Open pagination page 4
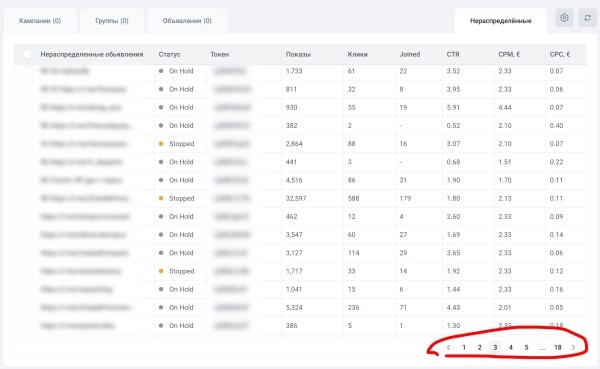Screen dimensions: 600x369 tap(510, 348)
